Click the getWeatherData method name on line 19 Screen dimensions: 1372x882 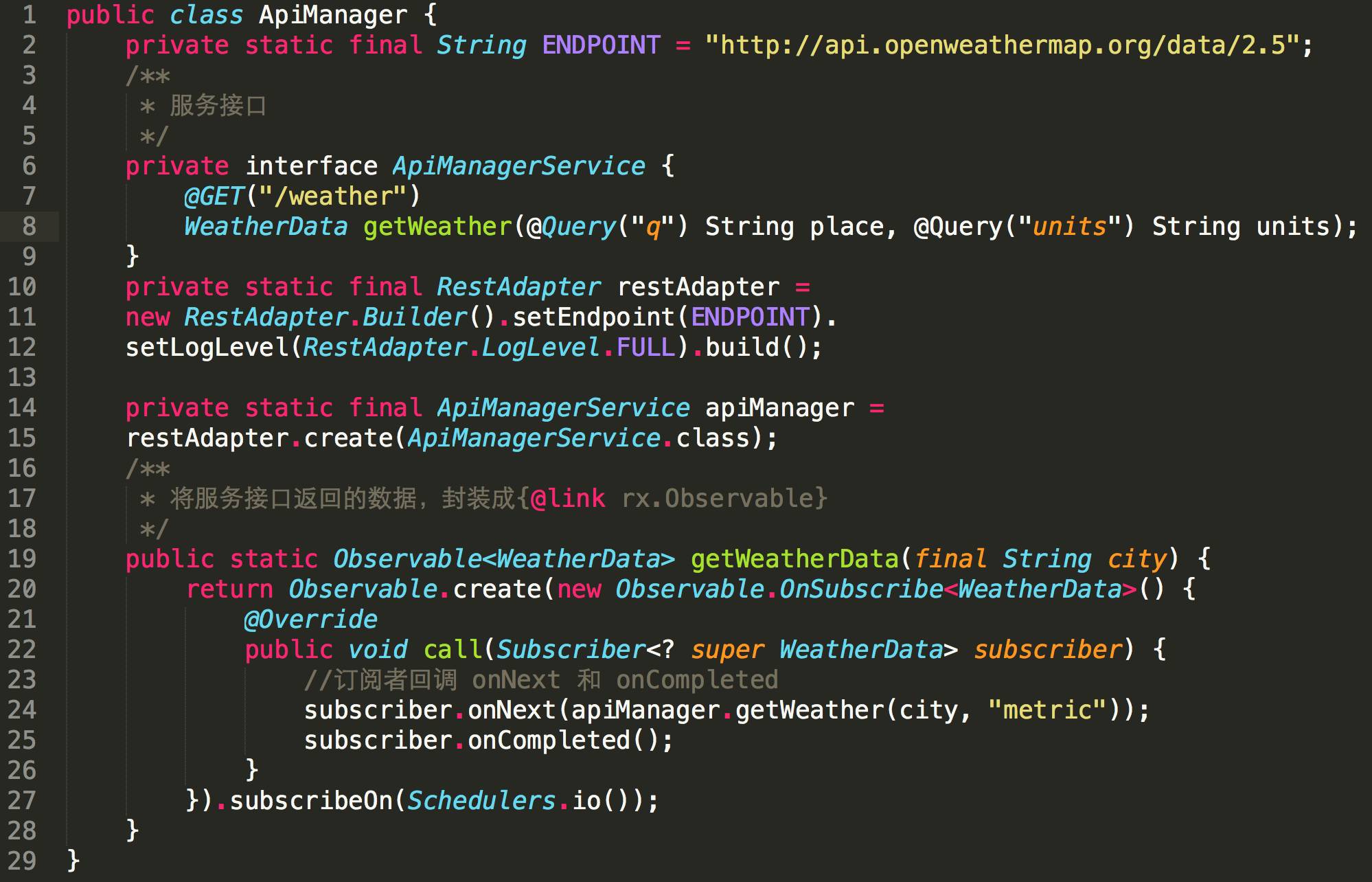click(x=794, y=559)
